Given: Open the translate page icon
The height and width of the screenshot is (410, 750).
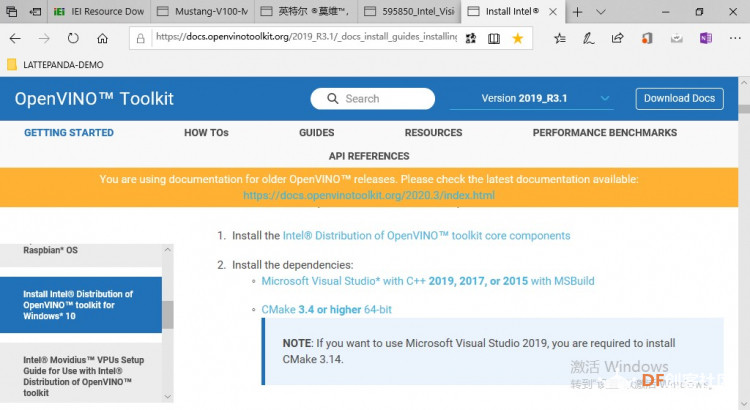Looking at the screenshot, I should (471, 38).
